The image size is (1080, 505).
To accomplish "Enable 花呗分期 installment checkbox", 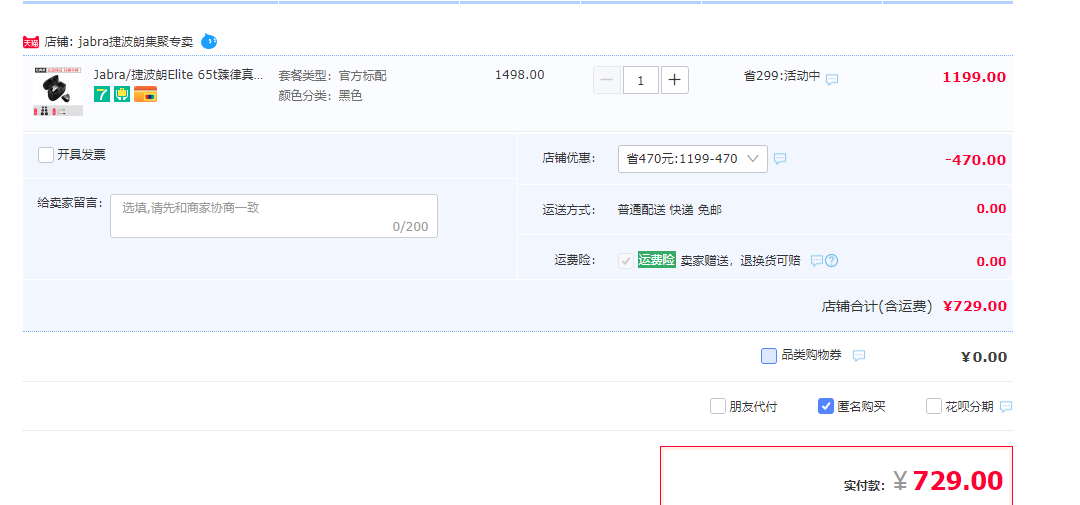I will [x=933, y=406].
